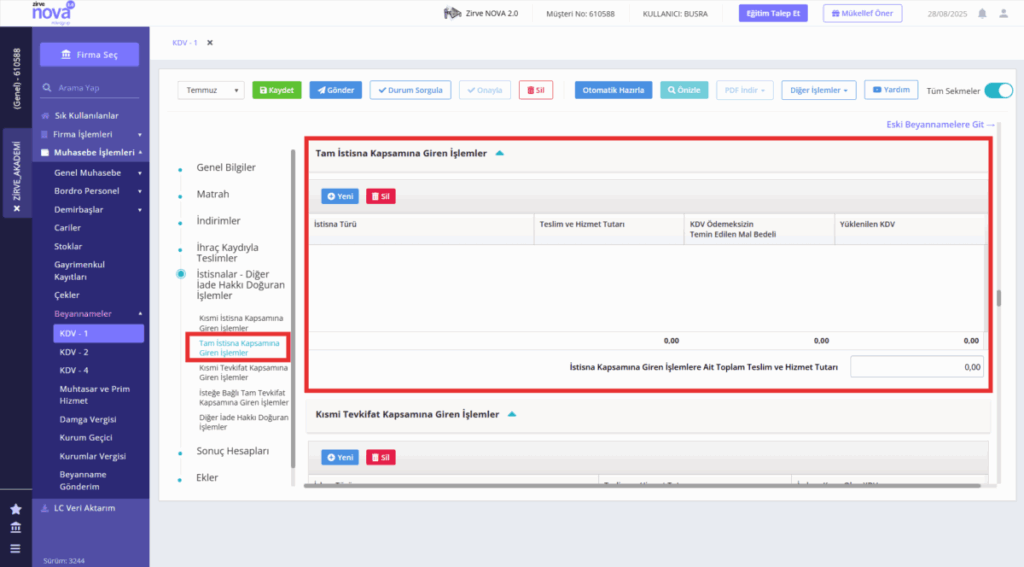Click the Gönder button
This screenshot has height=567, width=1024.
(336, 90)
